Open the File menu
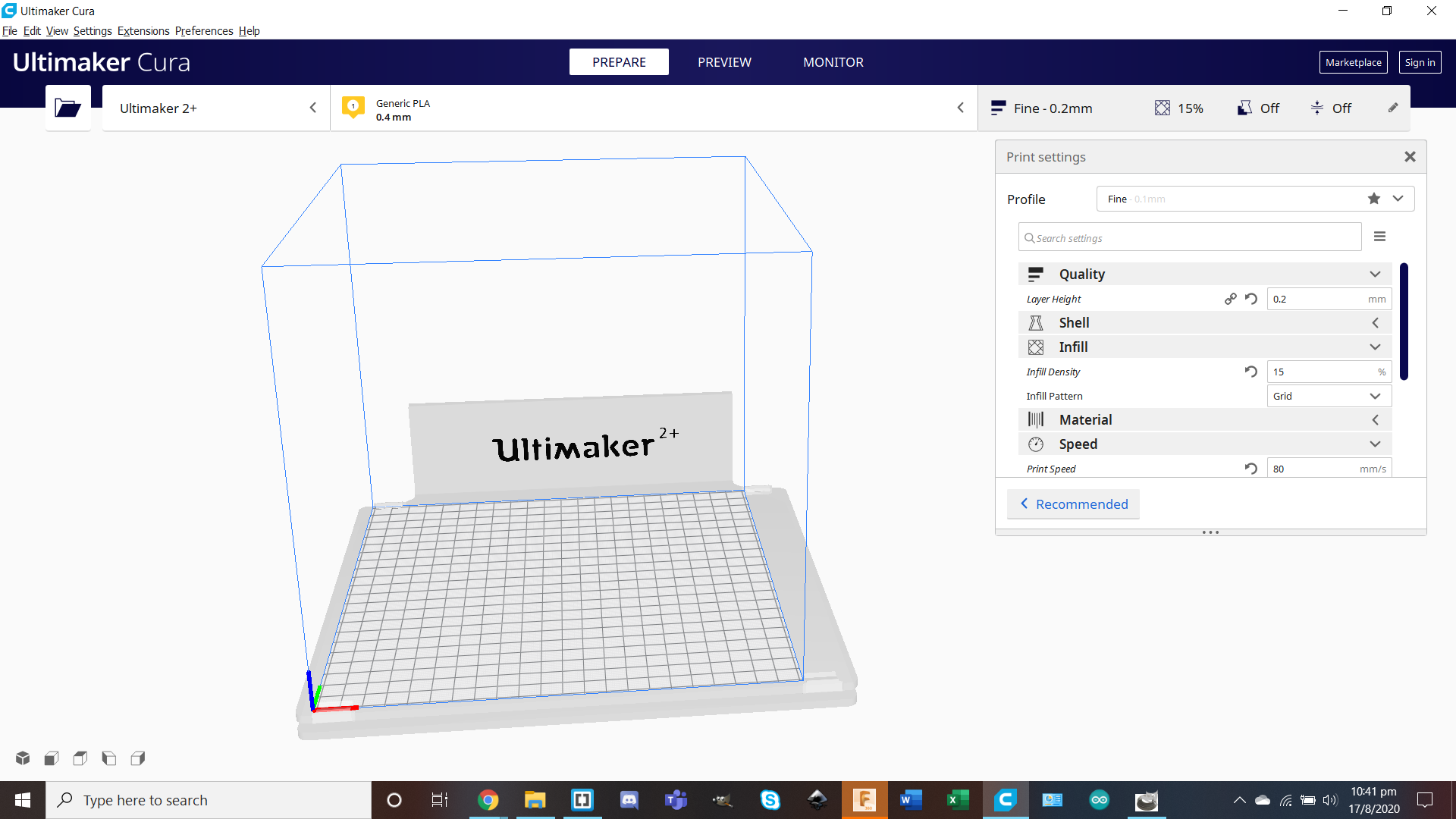The height and width of the screenshot is (819, 1456). (x=10, y=31)
